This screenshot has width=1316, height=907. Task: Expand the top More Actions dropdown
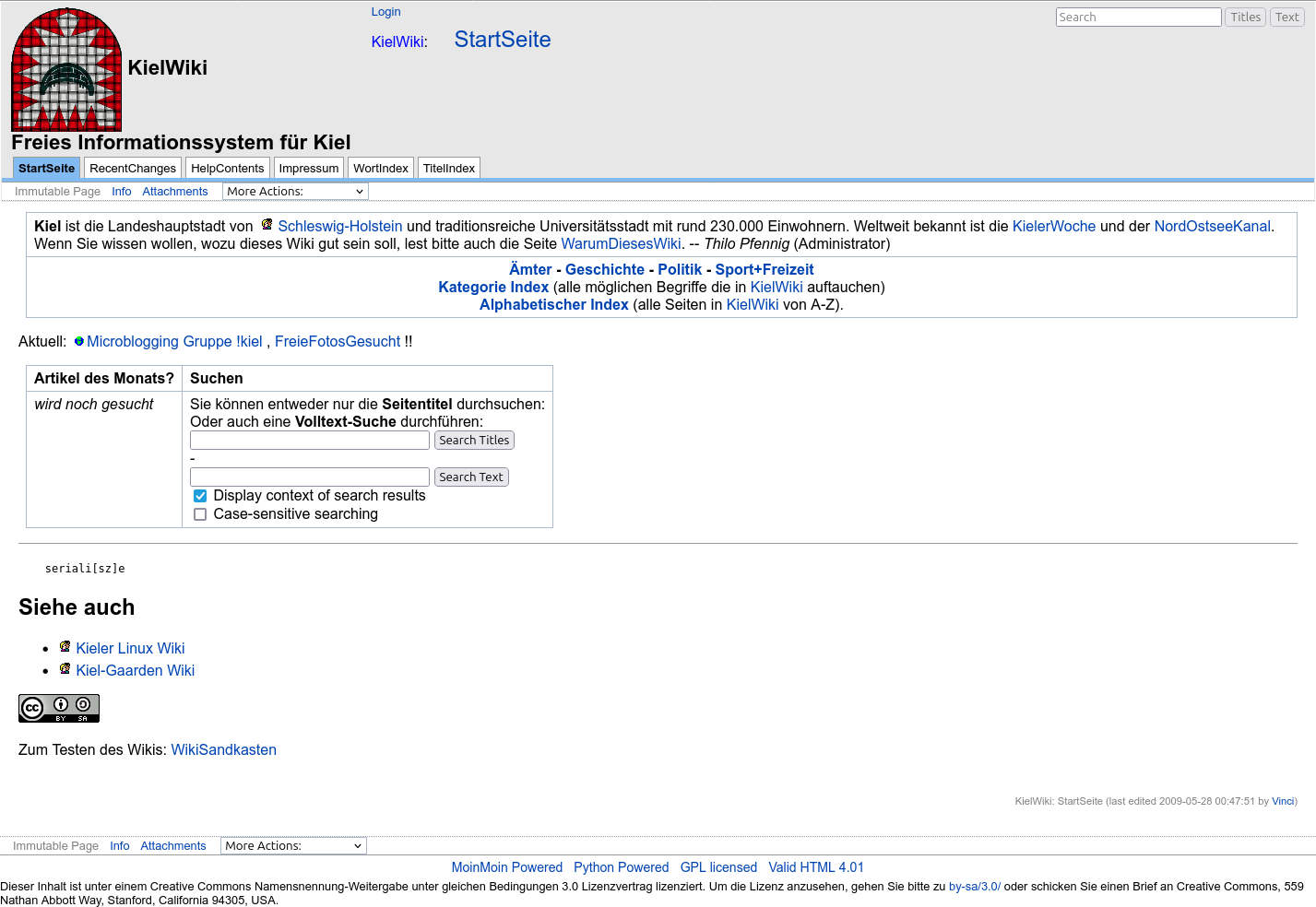click(295, 192)
